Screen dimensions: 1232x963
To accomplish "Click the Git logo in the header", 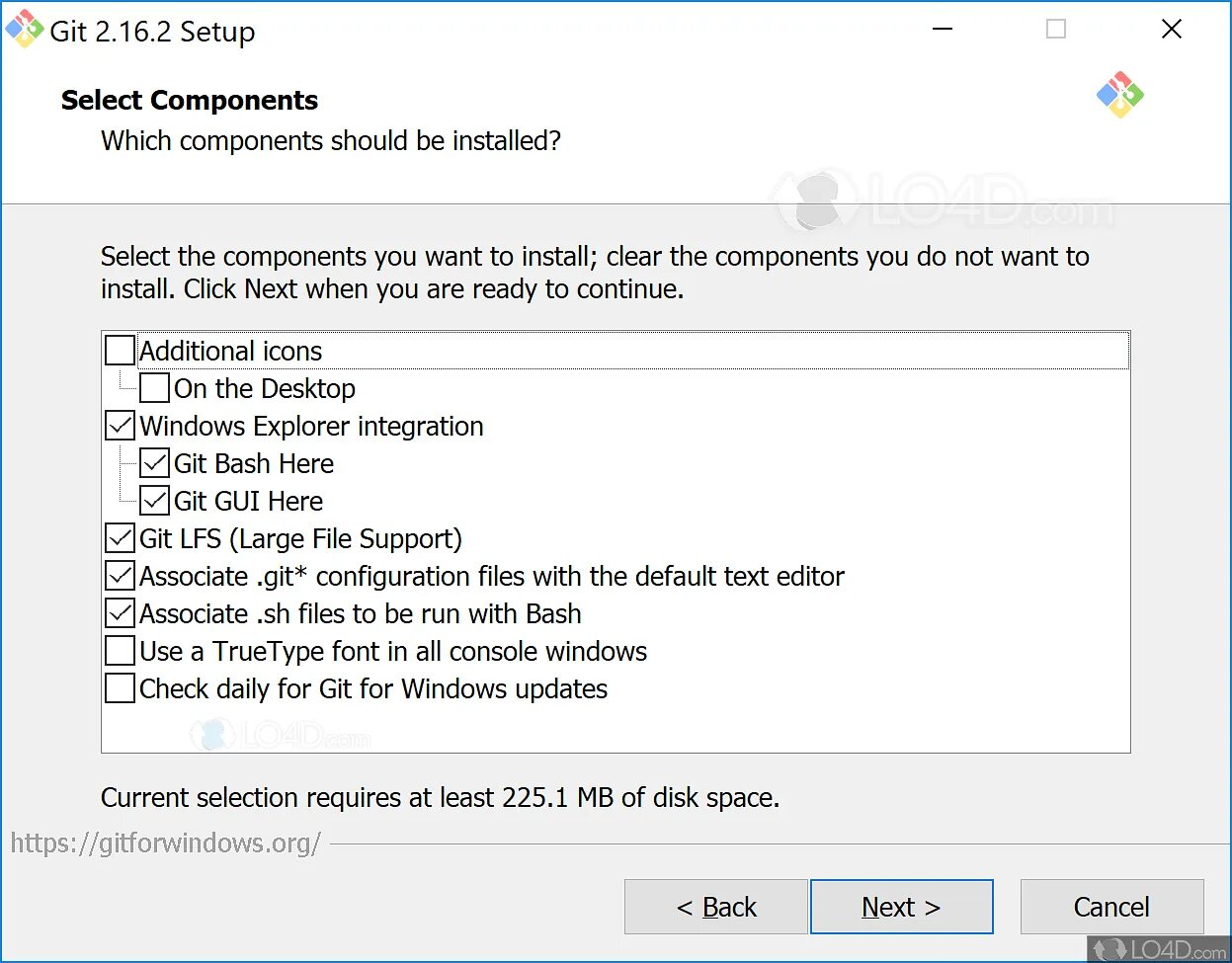I will coord(1119,95).
